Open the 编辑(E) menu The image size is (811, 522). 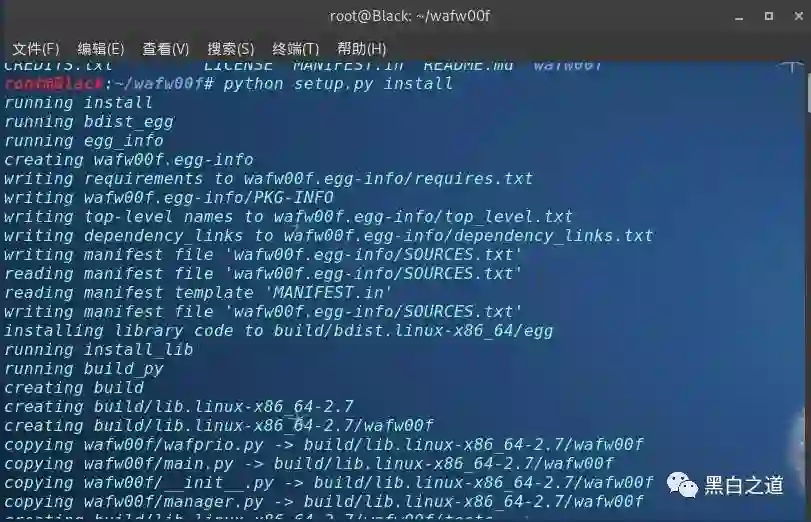pyautogui.click(x=100, y=49)
